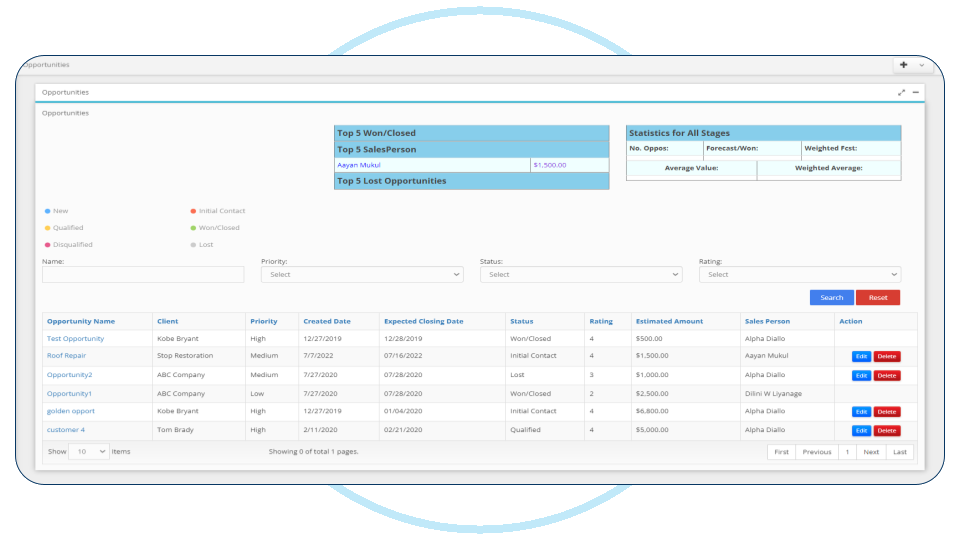This screenshot has width=960, height=540.
Task: Toggle the Initial Contact legend item
Action: click(x=217, y=211)
